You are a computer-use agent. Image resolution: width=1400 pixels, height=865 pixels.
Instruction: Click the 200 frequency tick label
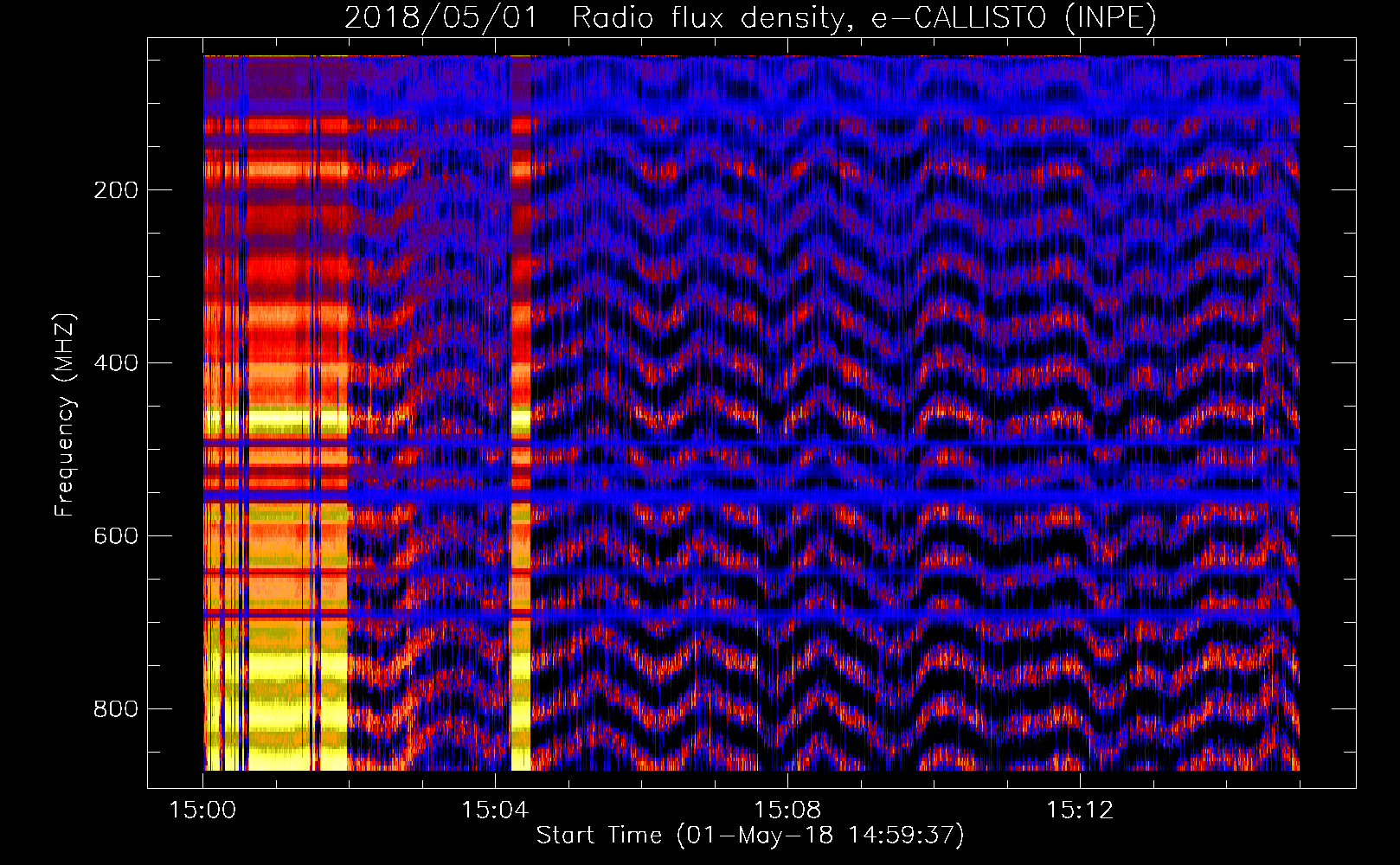tap(116, 190)
